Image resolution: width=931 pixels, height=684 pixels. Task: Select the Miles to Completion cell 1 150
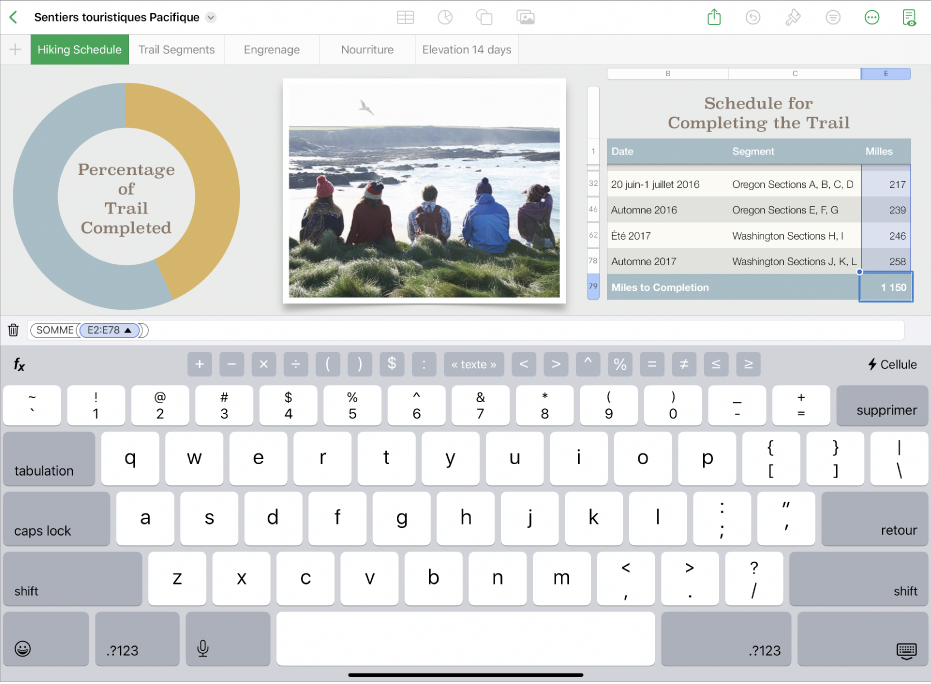[x=885, y=287]
